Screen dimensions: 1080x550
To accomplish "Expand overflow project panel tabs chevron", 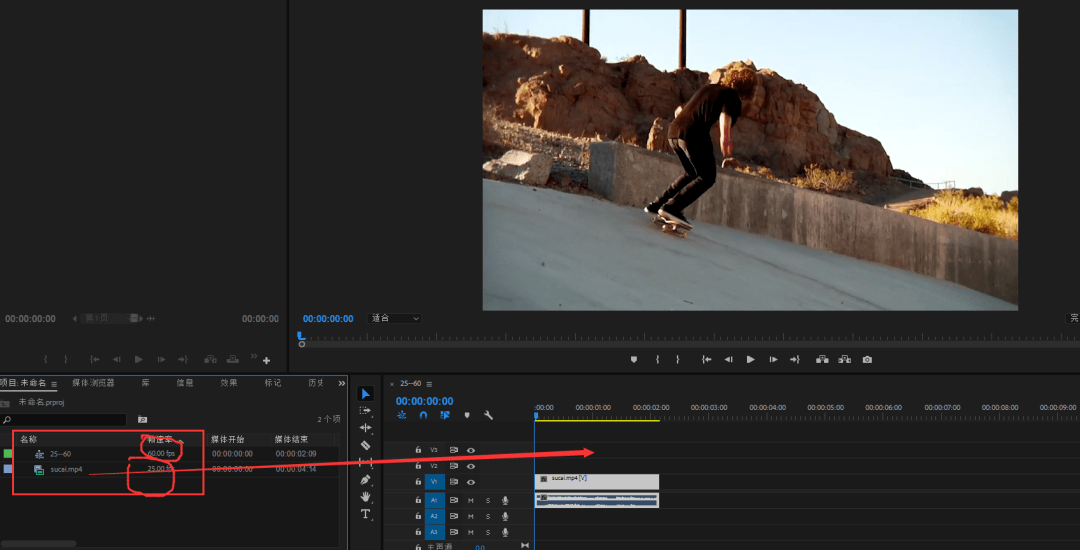I will click(342, 383).
